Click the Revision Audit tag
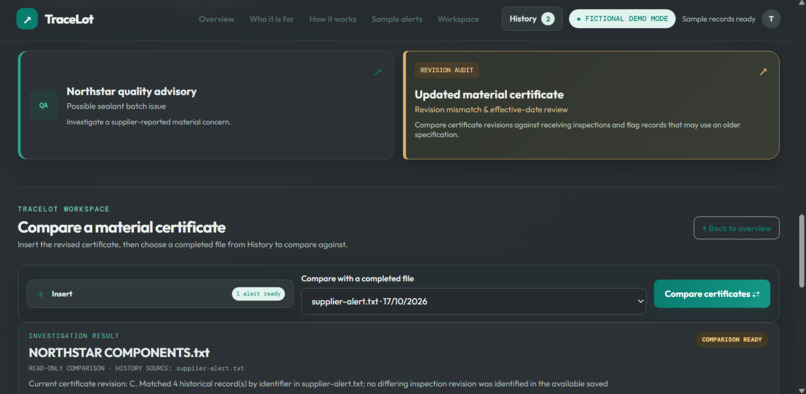The height and width of the screenshot is (394, 806). tap(446, 70)
